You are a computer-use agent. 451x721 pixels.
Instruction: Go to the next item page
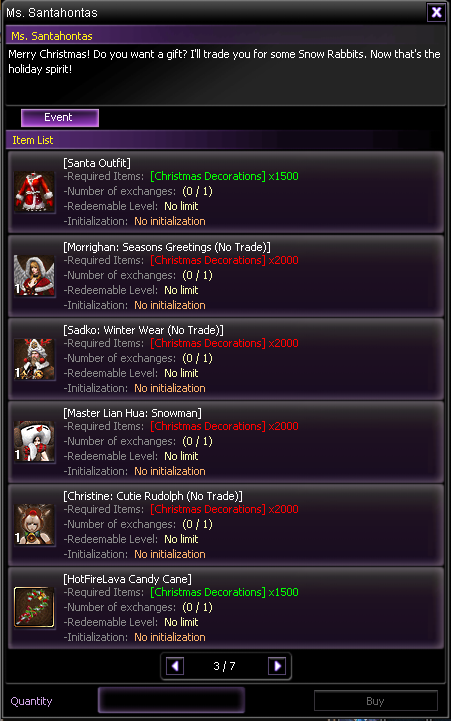[x=277, y=666]
